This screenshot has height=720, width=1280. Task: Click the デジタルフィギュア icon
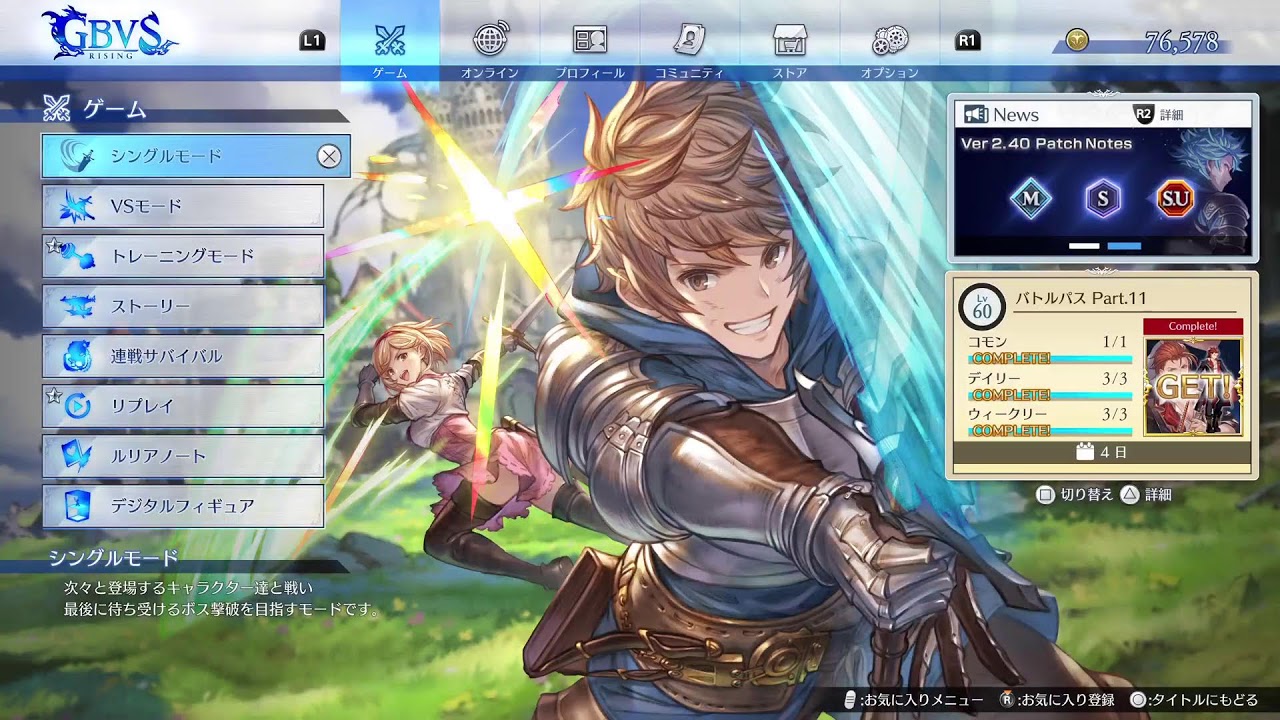point(77,506)
